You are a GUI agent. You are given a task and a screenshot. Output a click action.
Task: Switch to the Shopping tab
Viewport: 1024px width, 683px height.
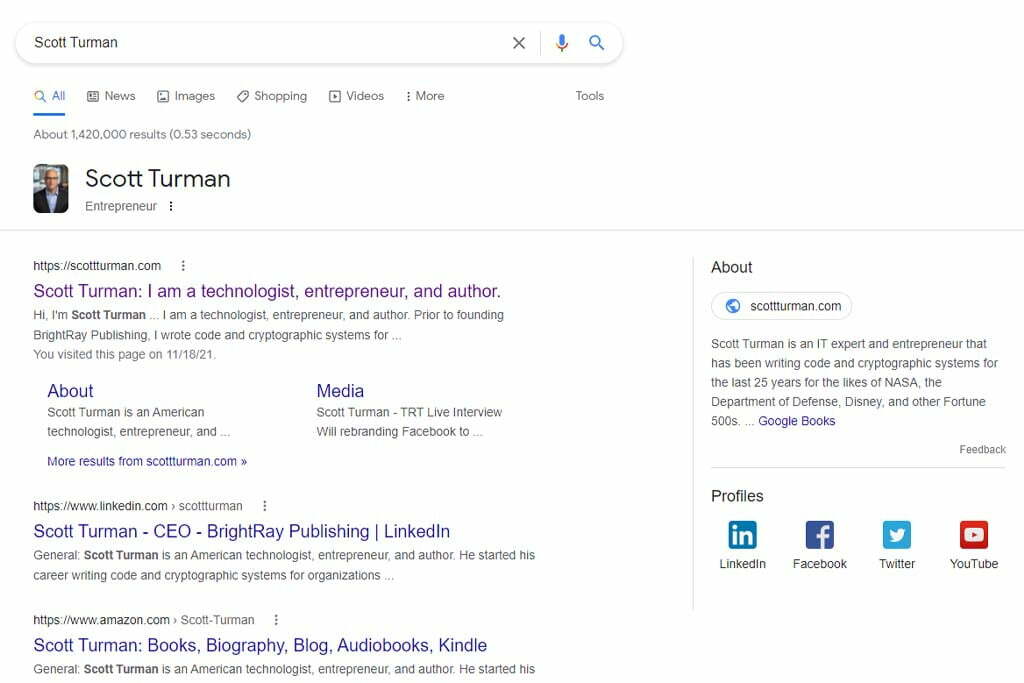[x=272, y=96]
